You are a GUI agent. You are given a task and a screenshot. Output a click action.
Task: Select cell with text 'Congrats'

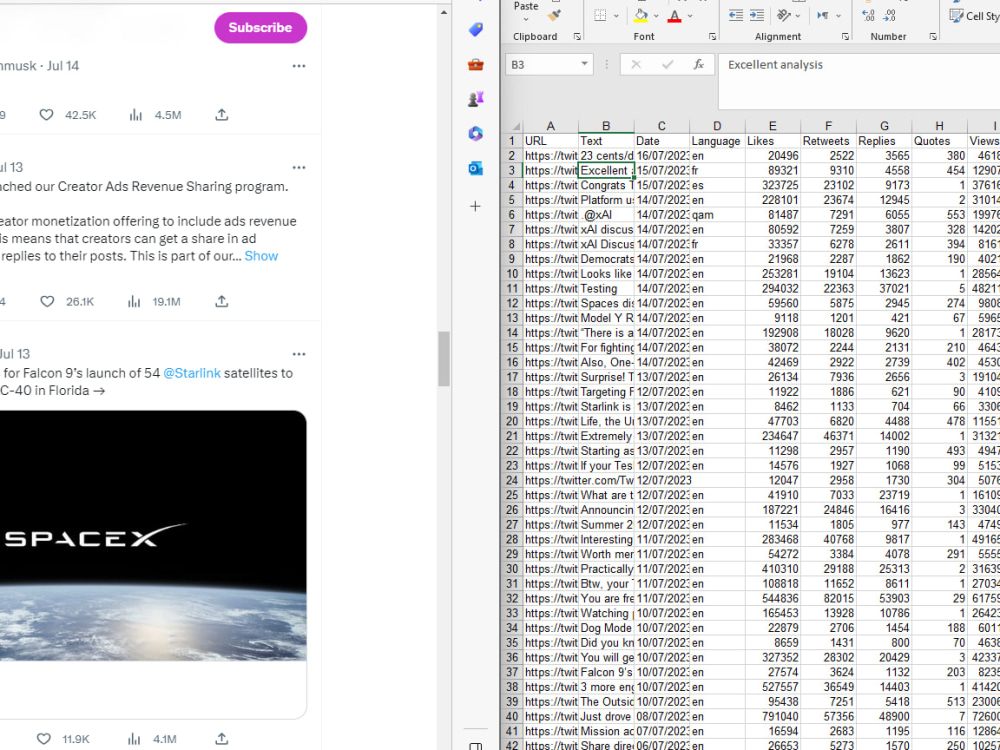[606, 186]
